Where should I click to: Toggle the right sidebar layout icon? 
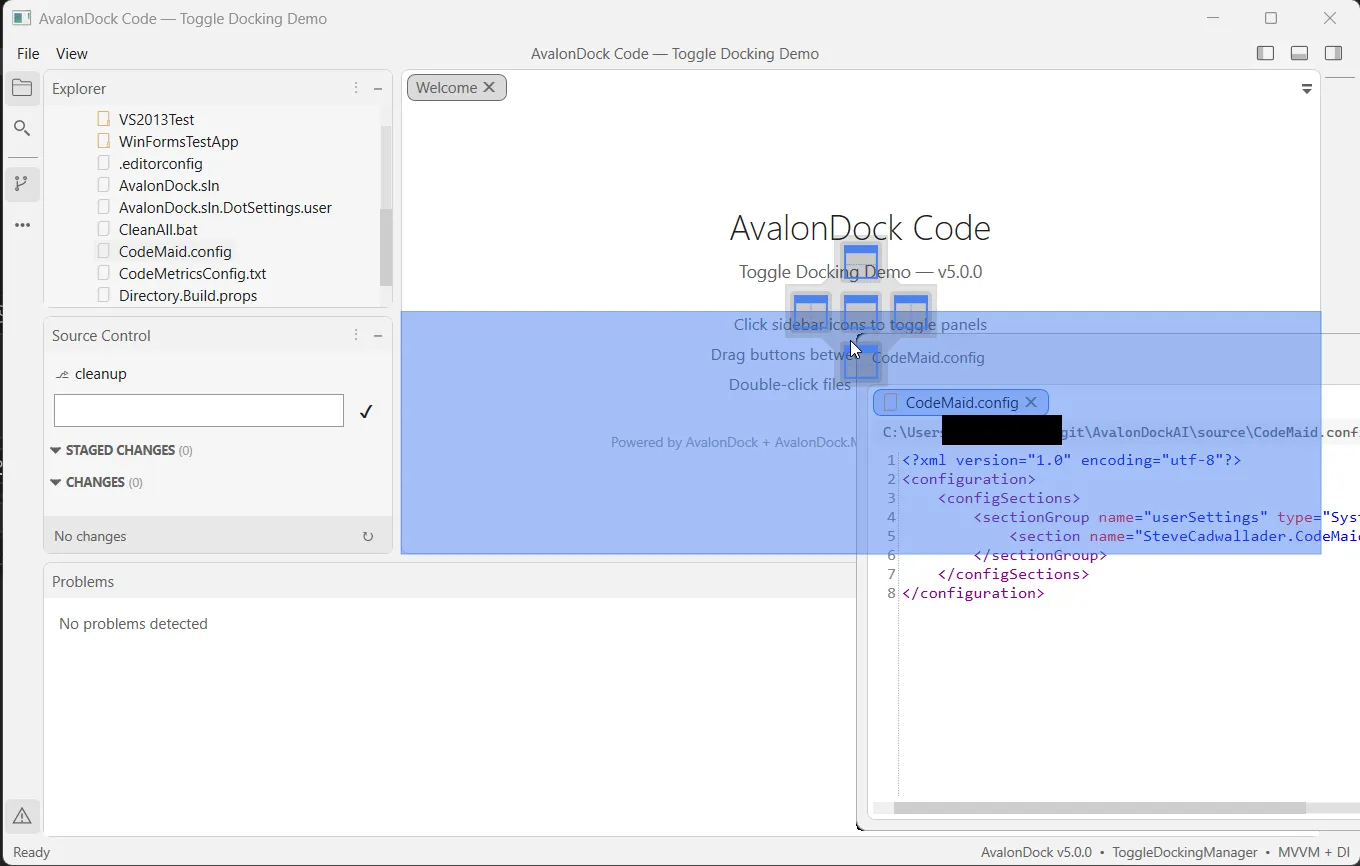1333,53
